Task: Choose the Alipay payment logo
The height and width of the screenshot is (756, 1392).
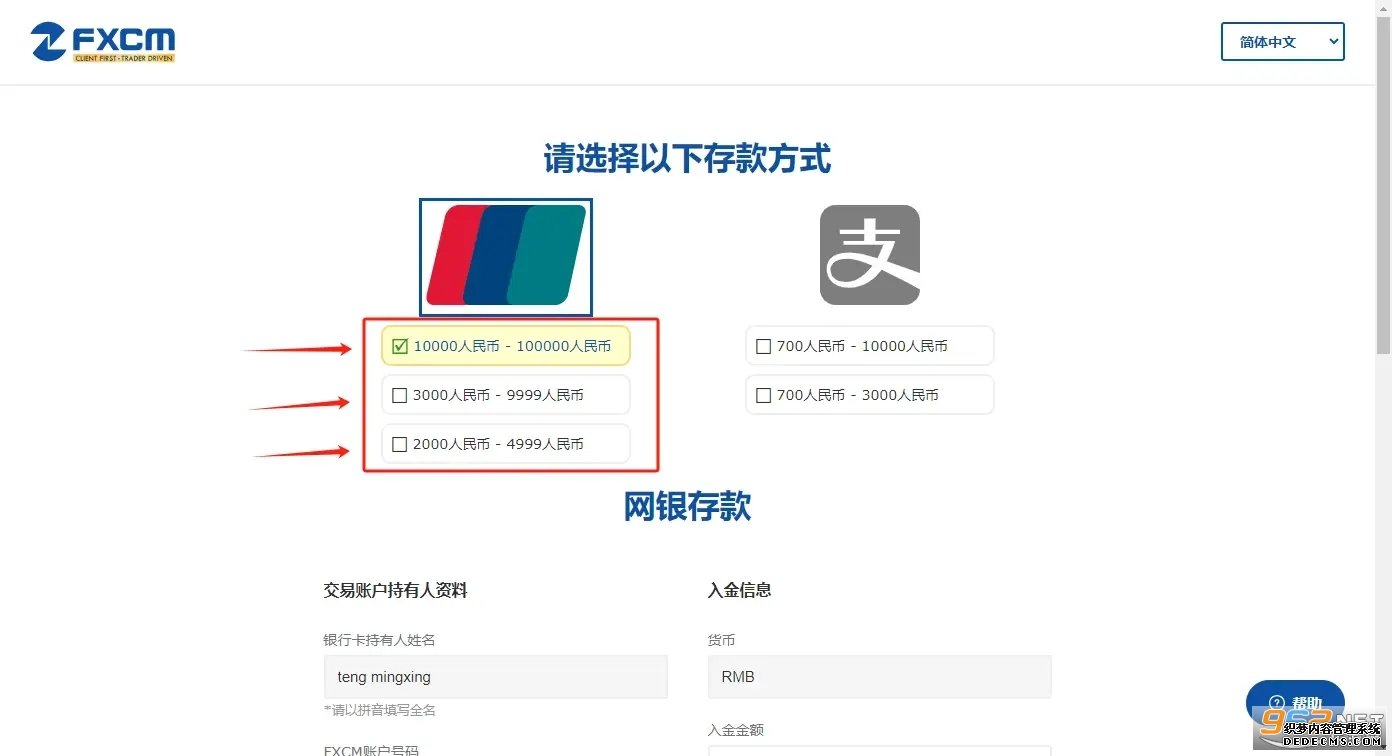Action: coord(869,255)
